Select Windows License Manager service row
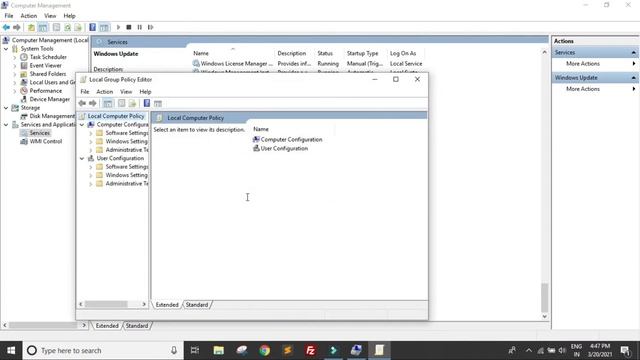 tap(308, 64)
